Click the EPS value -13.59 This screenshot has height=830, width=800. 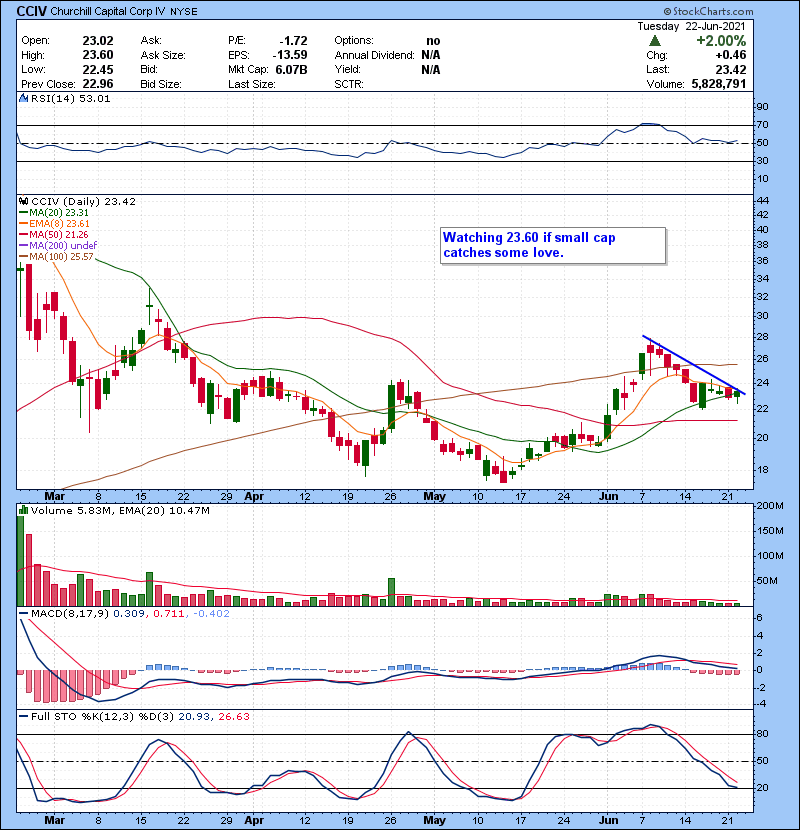coord(290,55)
